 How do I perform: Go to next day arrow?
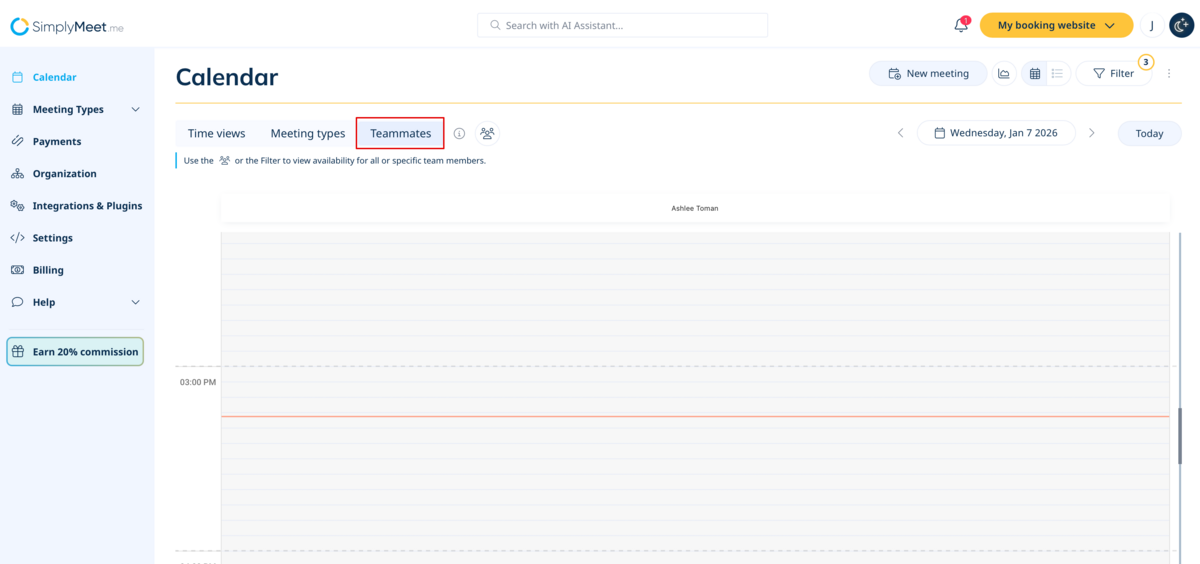[1092, 133]
